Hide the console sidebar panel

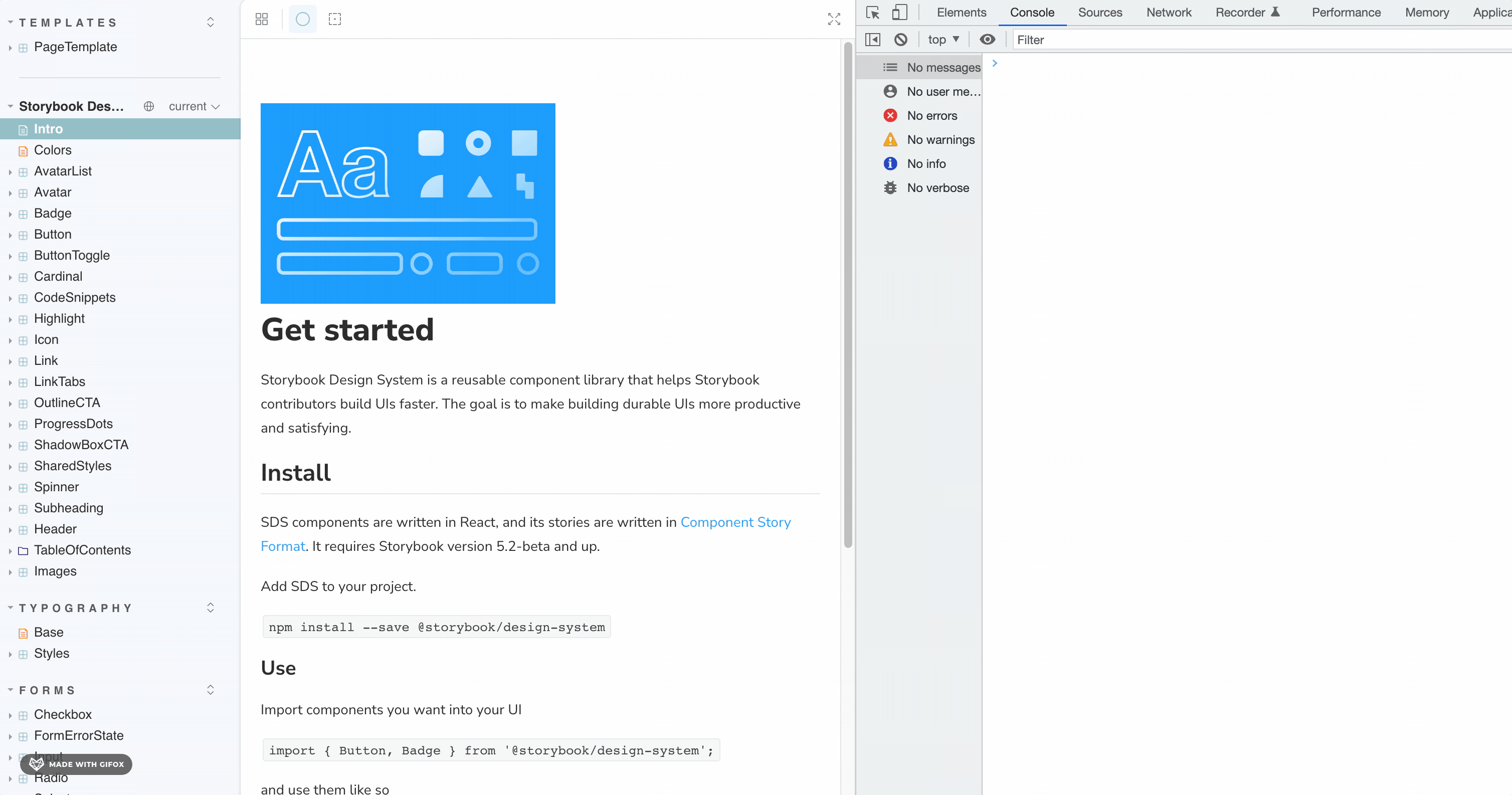[873, 39]
